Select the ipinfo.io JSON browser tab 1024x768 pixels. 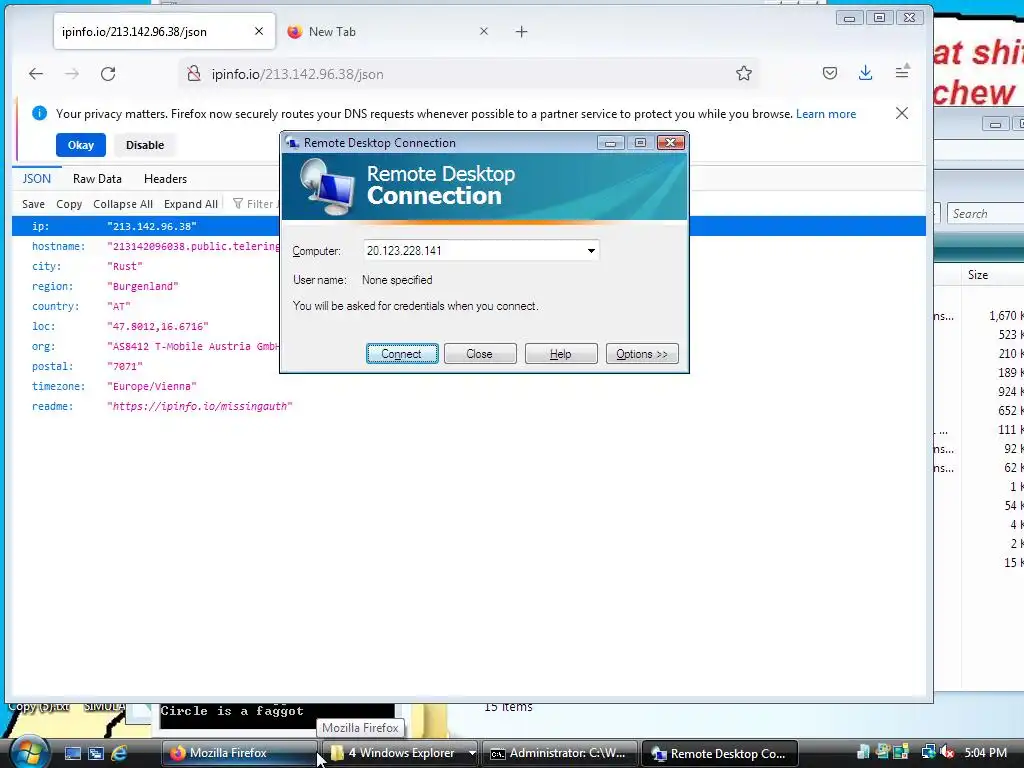[165, 31]
